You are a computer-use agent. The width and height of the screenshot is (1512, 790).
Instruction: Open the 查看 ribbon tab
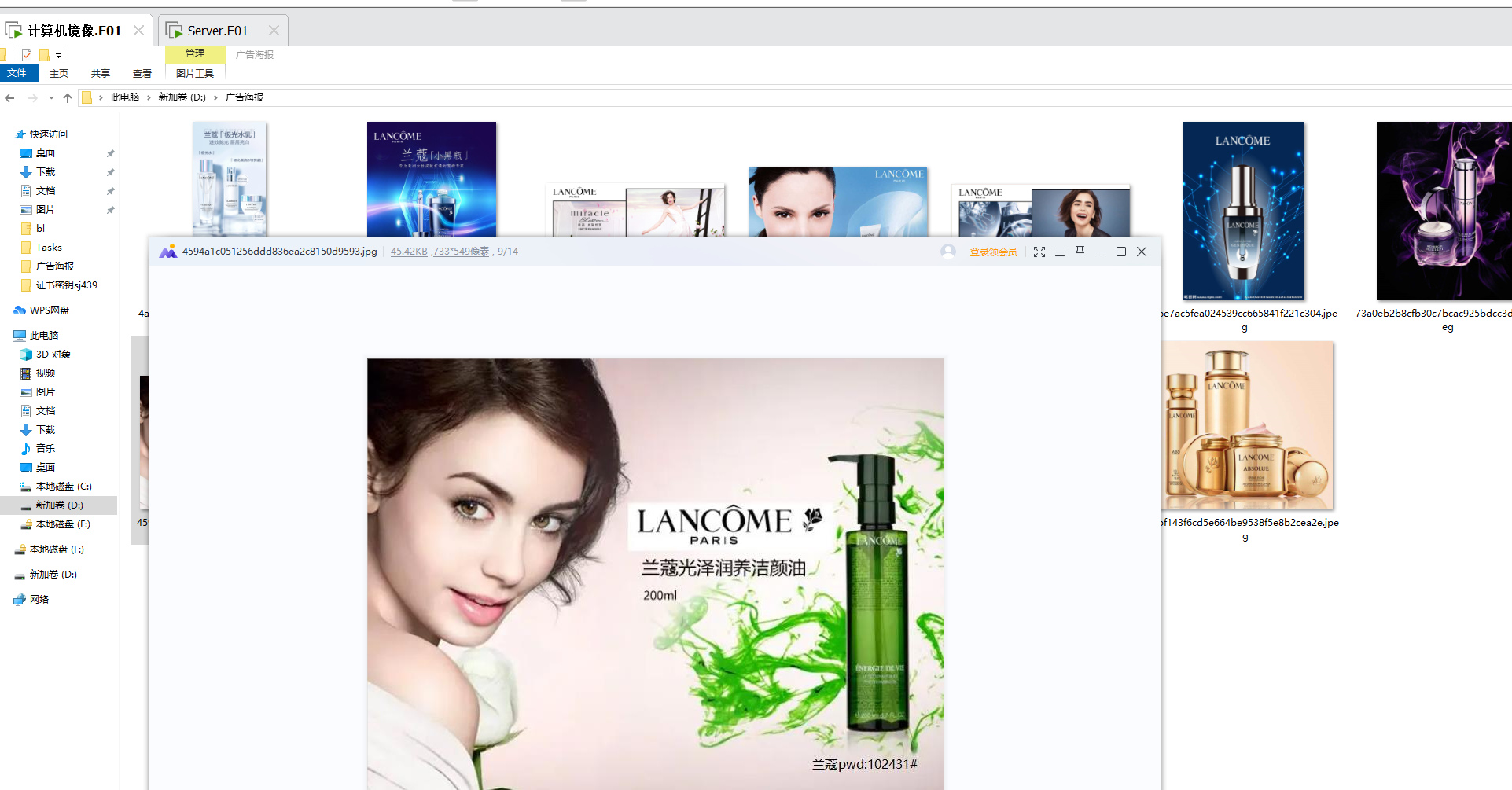142,74
